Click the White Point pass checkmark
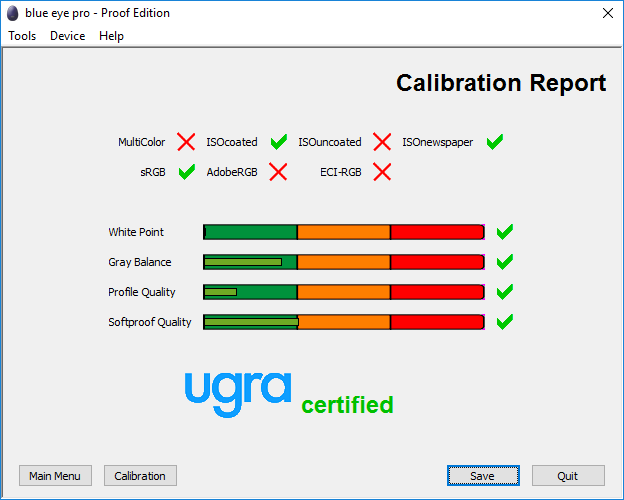624x500 pixels. (505, 232)
